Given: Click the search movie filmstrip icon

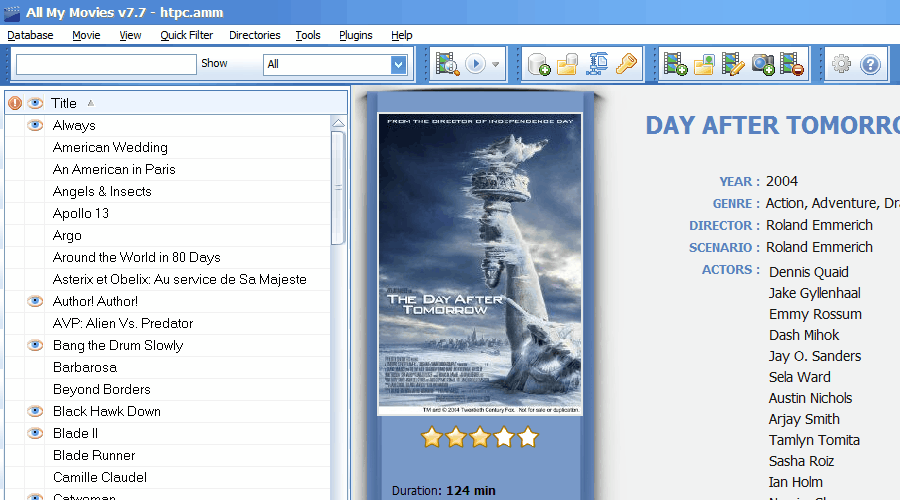Looking at the screenshot, I should pyautogui.click(x=447, y=64).
